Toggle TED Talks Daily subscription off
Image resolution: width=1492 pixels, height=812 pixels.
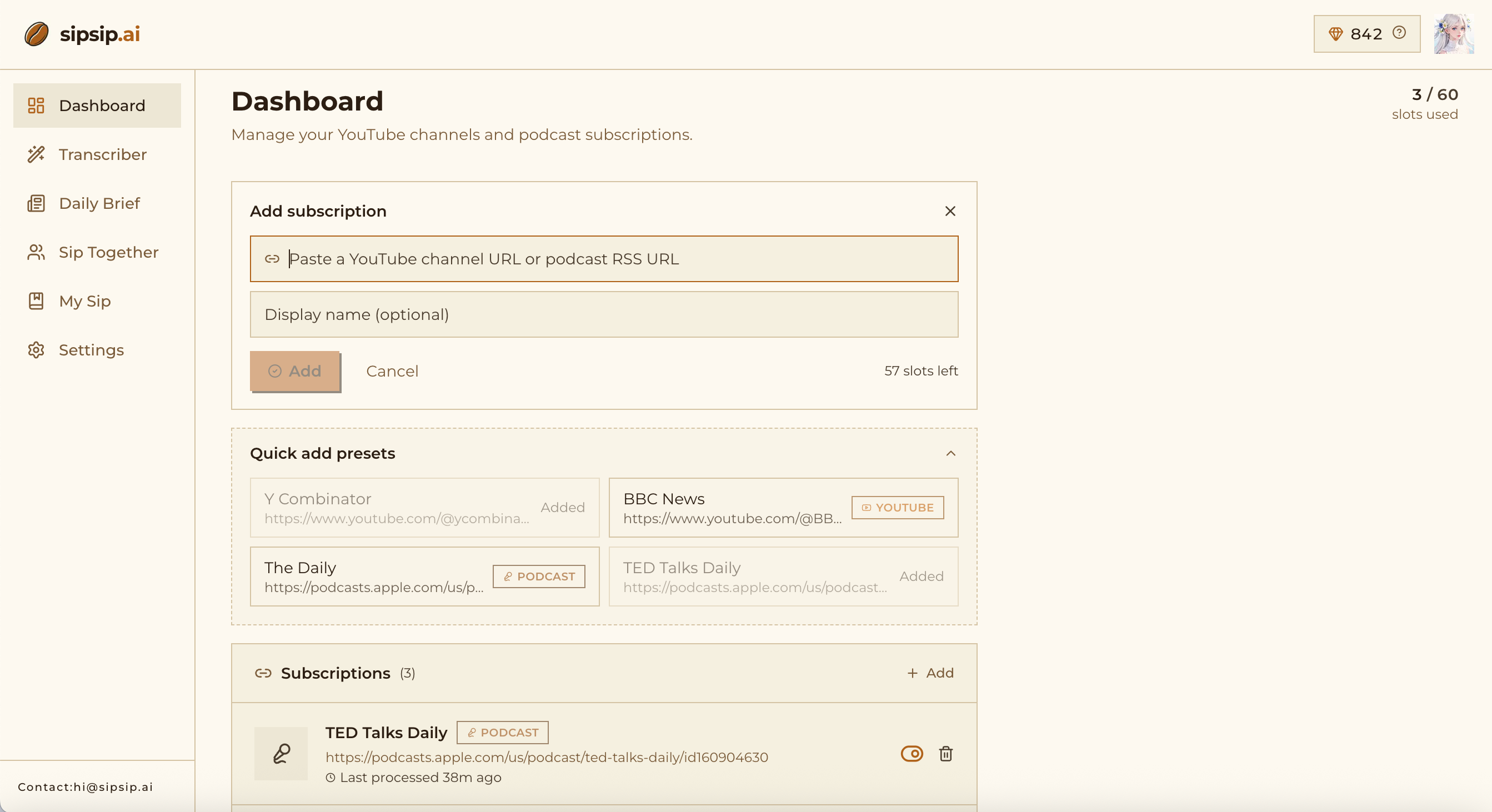[x=912, y=754]
